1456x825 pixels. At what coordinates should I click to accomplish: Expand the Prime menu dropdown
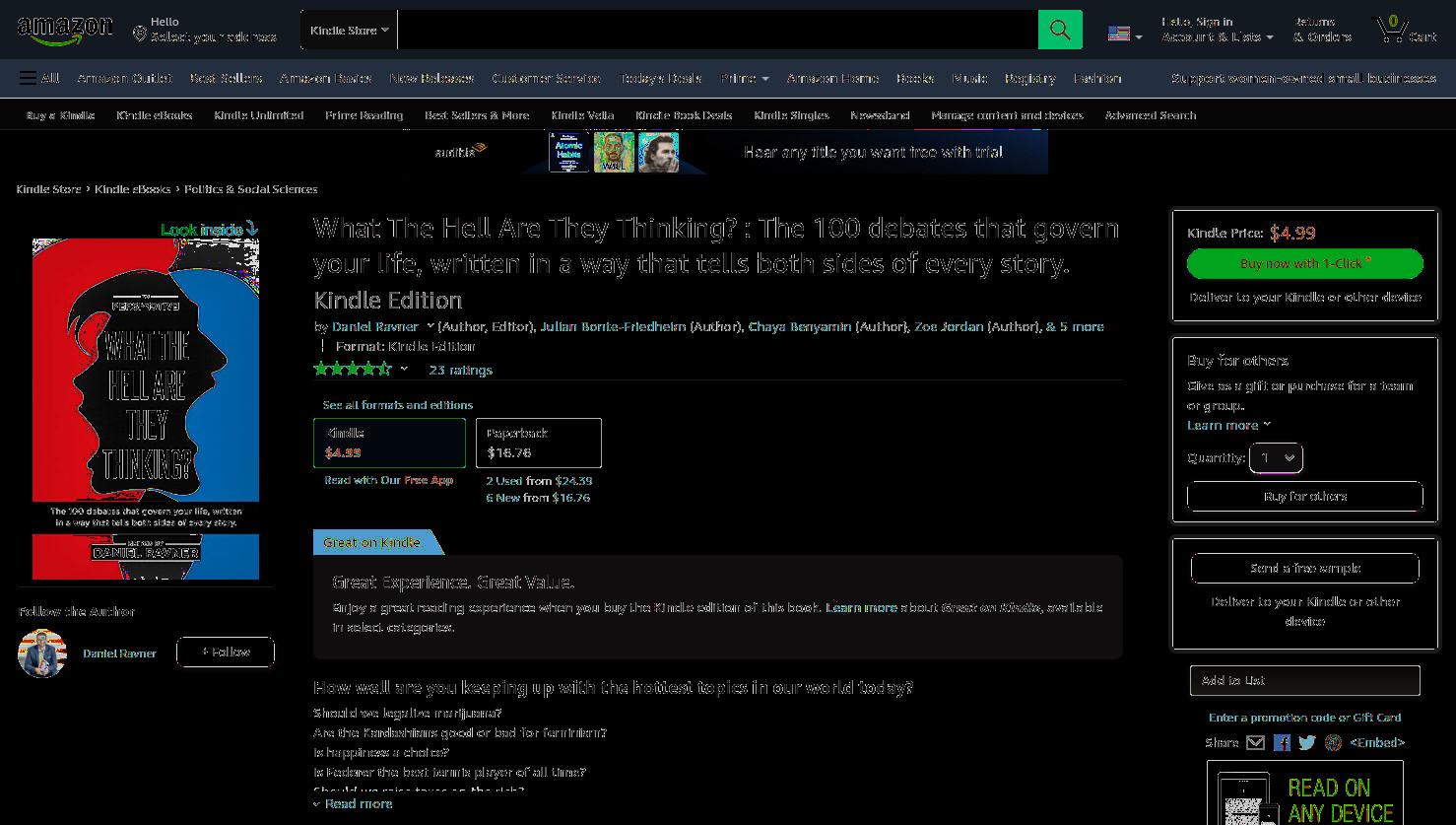(744, 78)
